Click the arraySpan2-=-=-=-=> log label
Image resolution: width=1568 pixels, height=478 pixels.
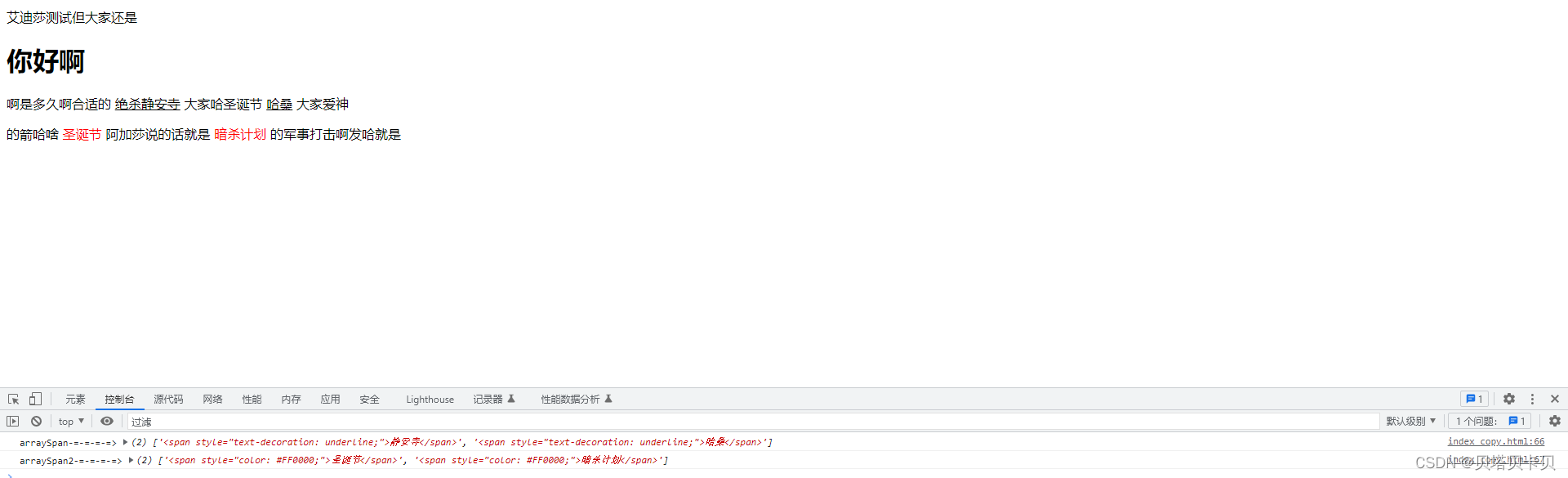click(x=70, y=460)
